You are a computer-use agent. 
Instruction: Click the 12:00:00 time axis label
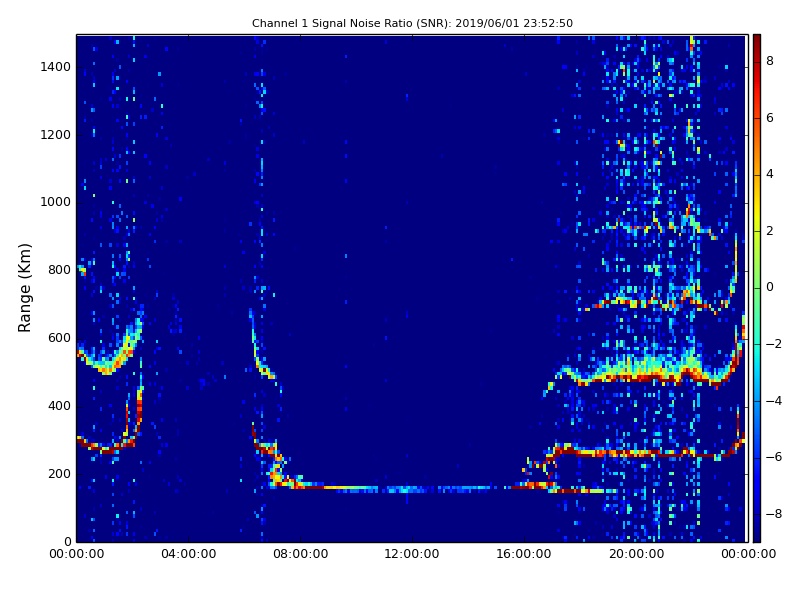(x=412, y=554)
